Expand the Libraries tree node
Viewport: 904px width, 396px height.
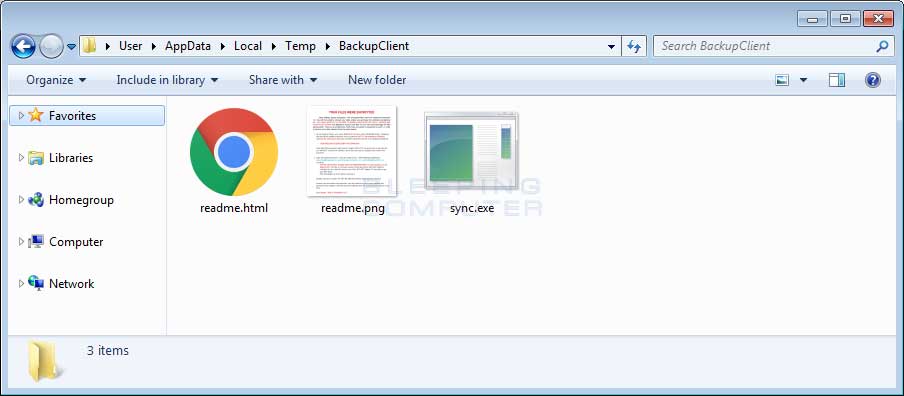(21, 157)
